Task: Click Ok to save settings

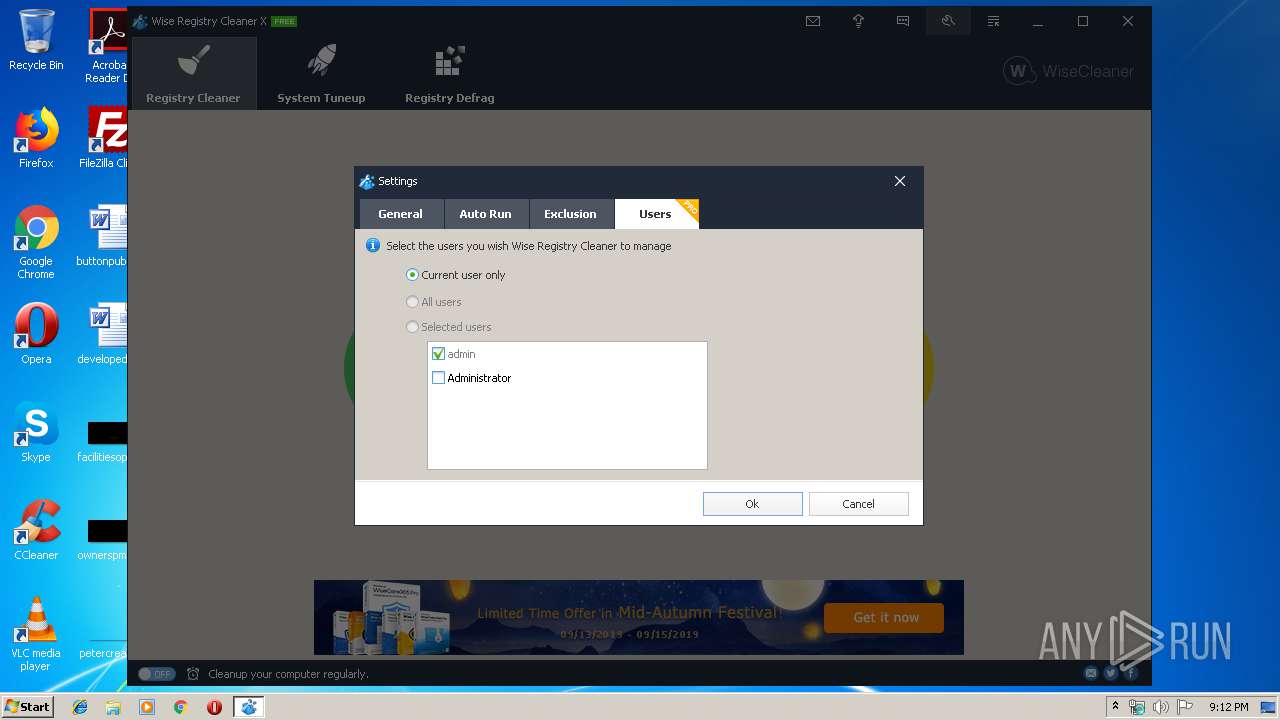Action: pos(752,504)
